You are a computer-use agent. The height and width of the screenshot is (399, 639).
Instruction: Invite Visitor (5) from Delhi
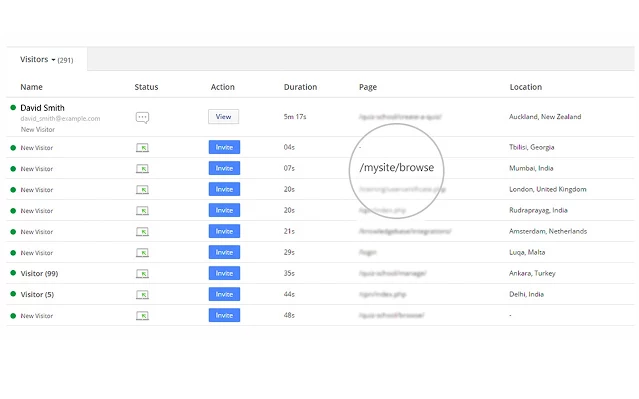224,294
